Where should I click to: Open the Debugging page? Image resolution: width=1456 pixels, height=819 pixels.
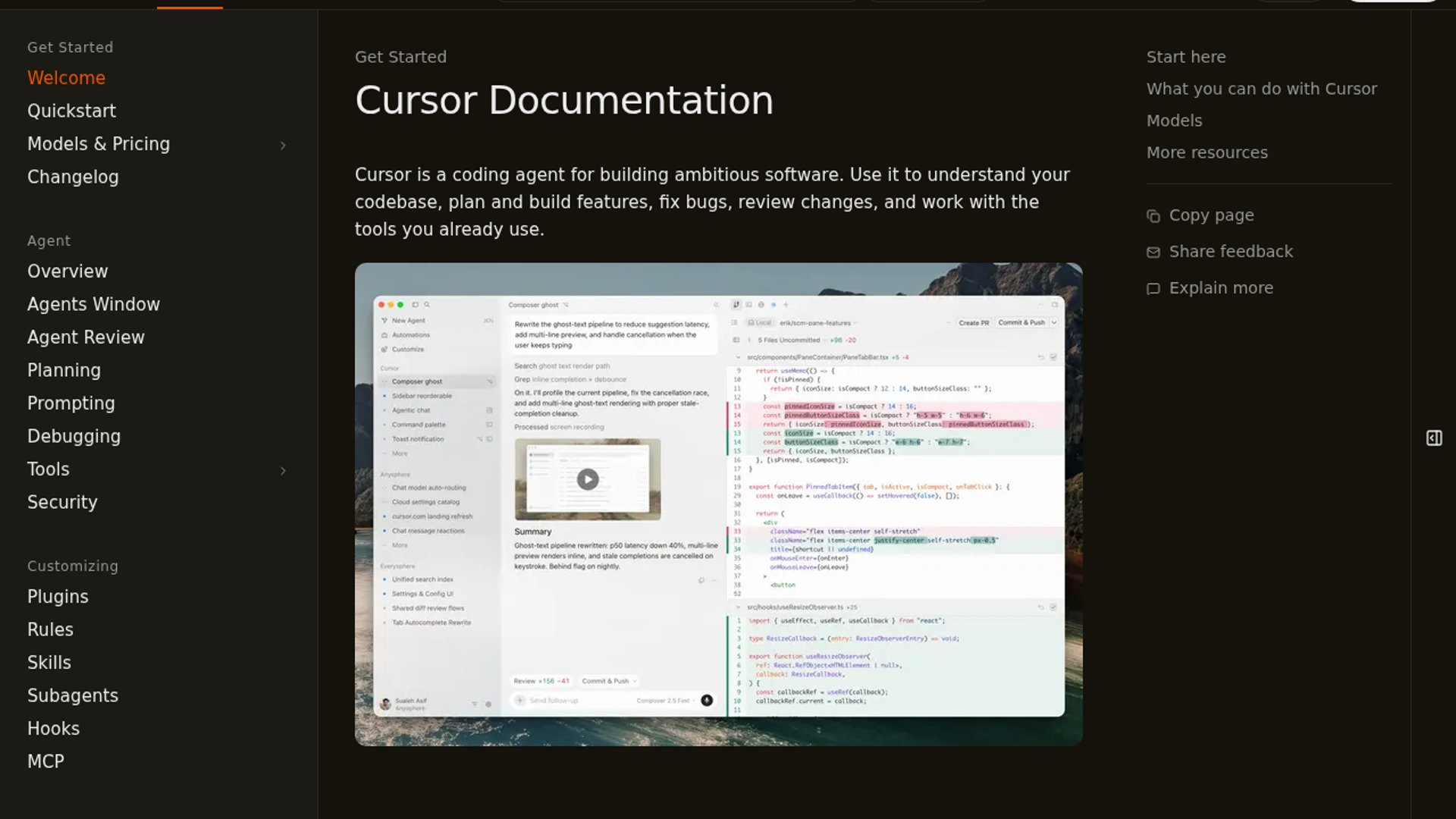click(x=74, y=436)
